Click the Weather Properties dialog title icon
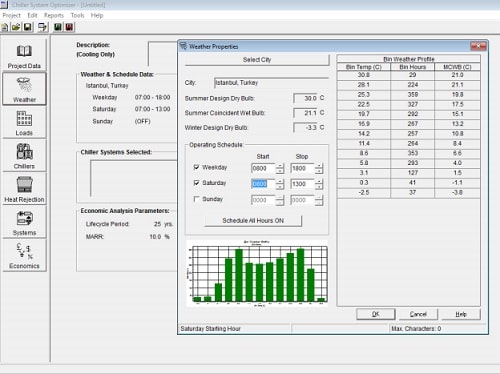500x374 pixels. [x=183, y=46]
